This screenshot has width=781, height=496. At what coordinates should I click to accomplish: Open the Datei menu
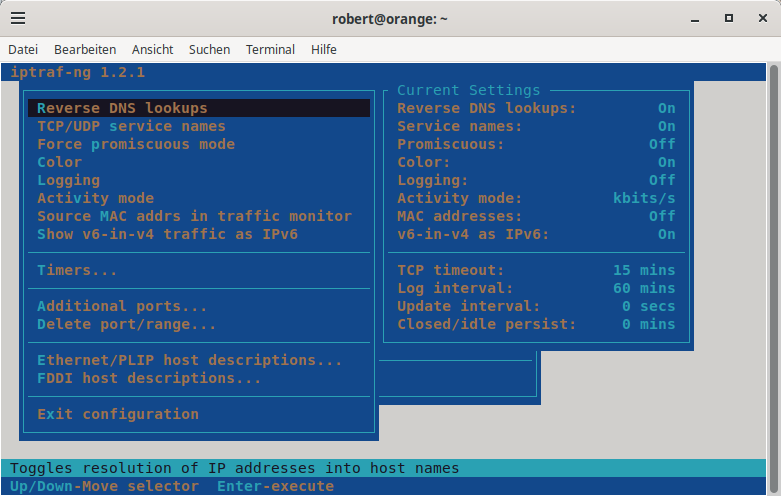click(x=23, y=49)
